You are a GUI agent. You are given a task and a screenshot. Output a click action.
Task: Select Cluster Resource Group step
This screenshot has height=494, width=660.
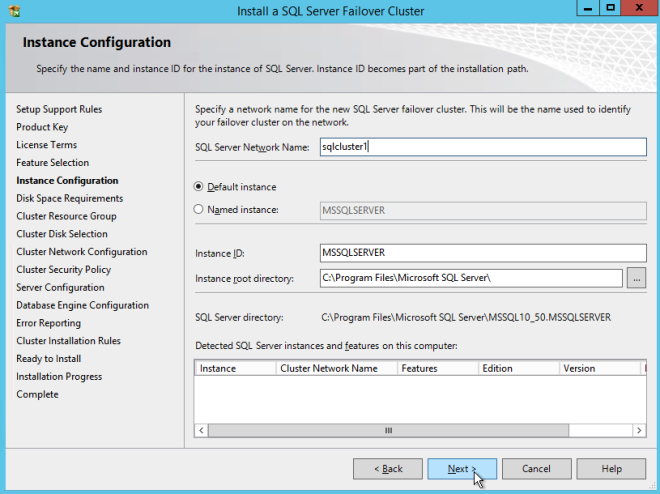click(66, 216)
